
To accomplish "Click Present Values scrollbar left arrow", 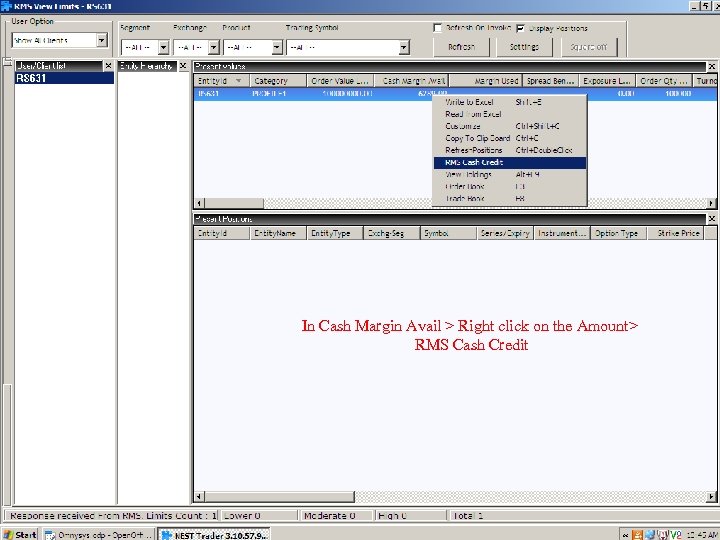I will click(x=199, y=203).
